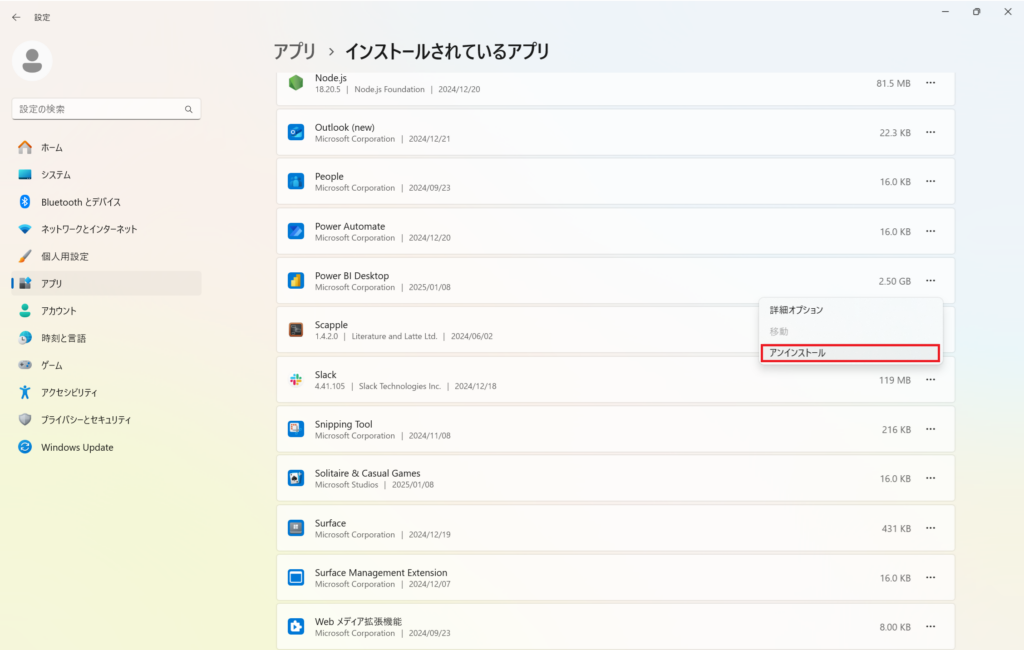Click the アプリ breadcrumb link
Viewport: 1024px width, 650px height.
click(295, 51)
